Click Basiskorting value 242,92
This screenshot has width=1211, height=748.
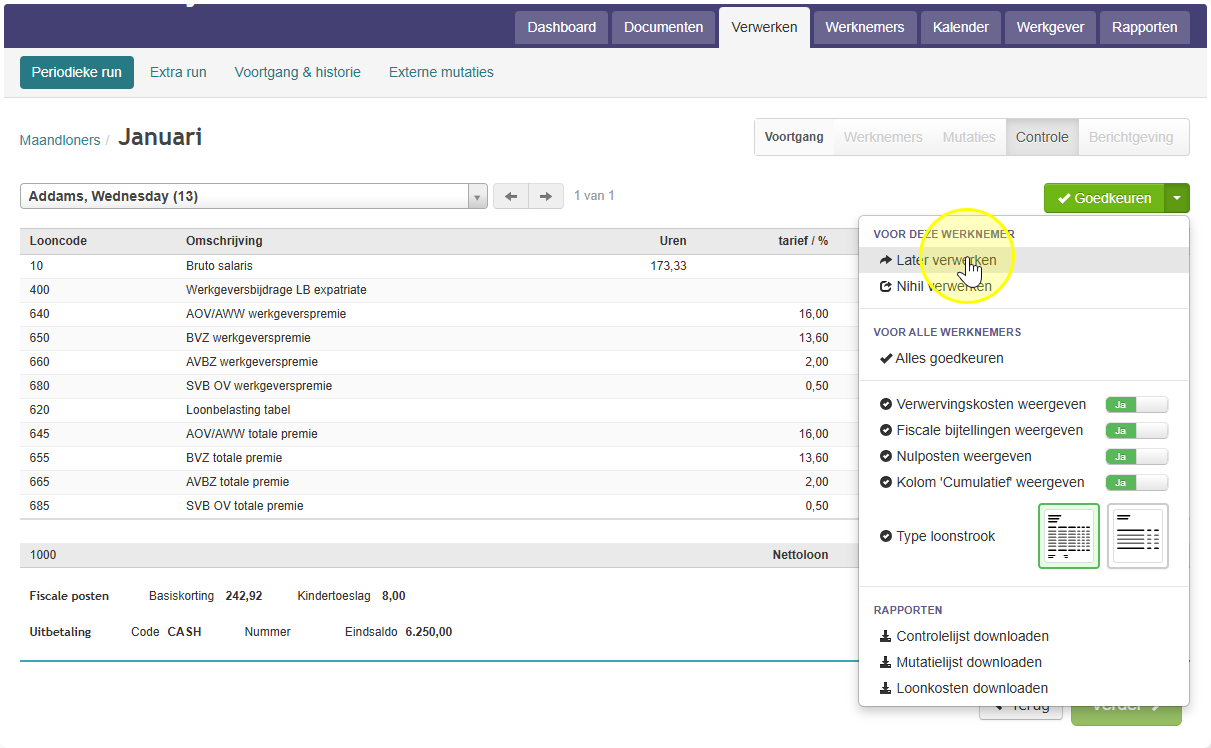point(244,596)
